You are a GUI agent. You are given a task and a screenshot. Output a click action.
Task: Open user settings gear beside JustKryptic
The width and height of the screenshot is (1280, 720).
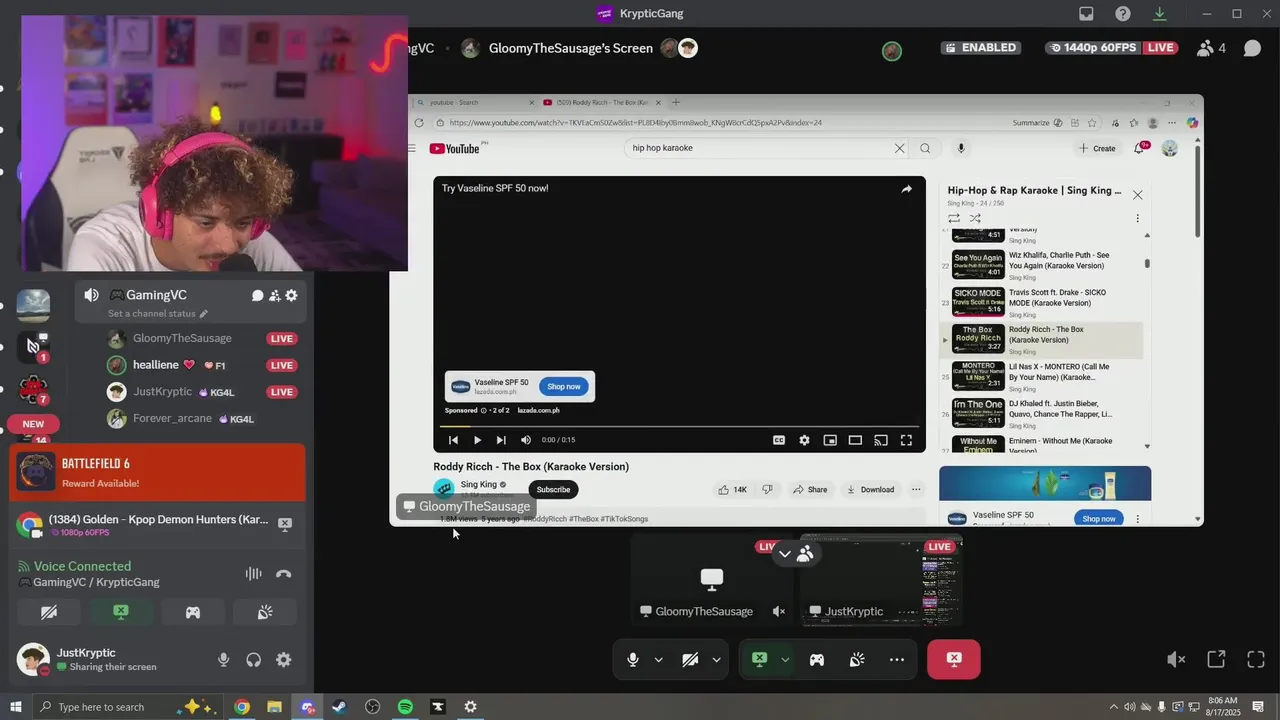pos(284,660)
